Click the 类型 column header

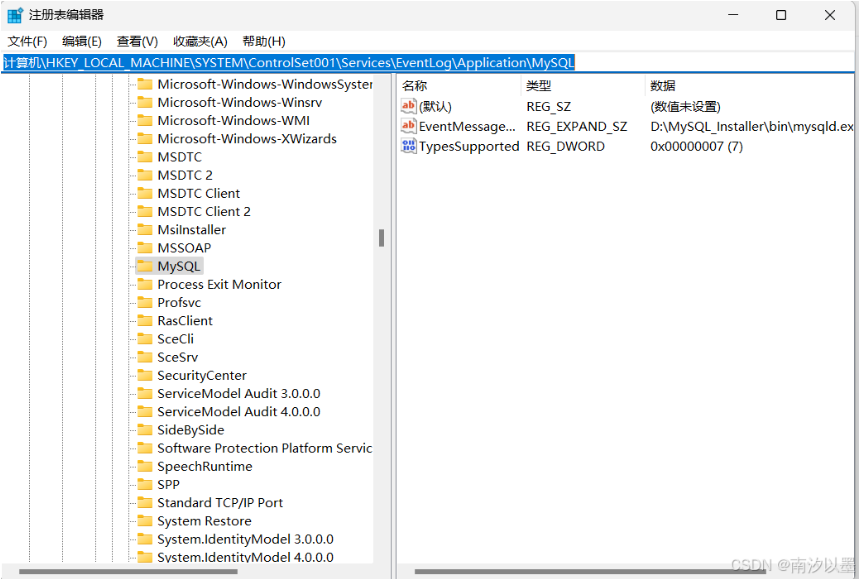click(x=539, y=86)
